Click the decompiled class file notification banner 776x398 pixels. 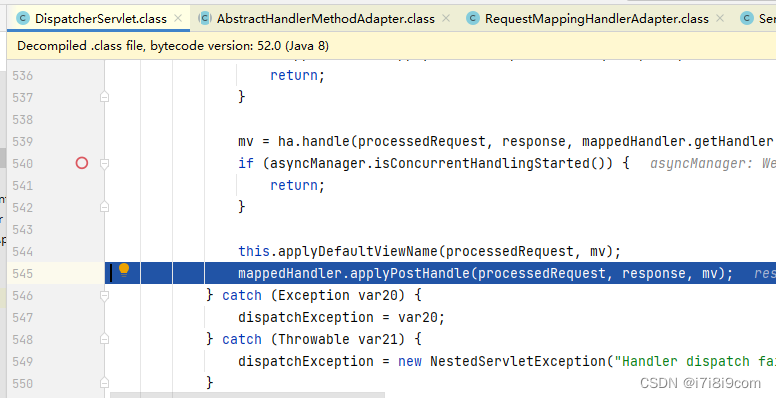(x=391, y=46)
